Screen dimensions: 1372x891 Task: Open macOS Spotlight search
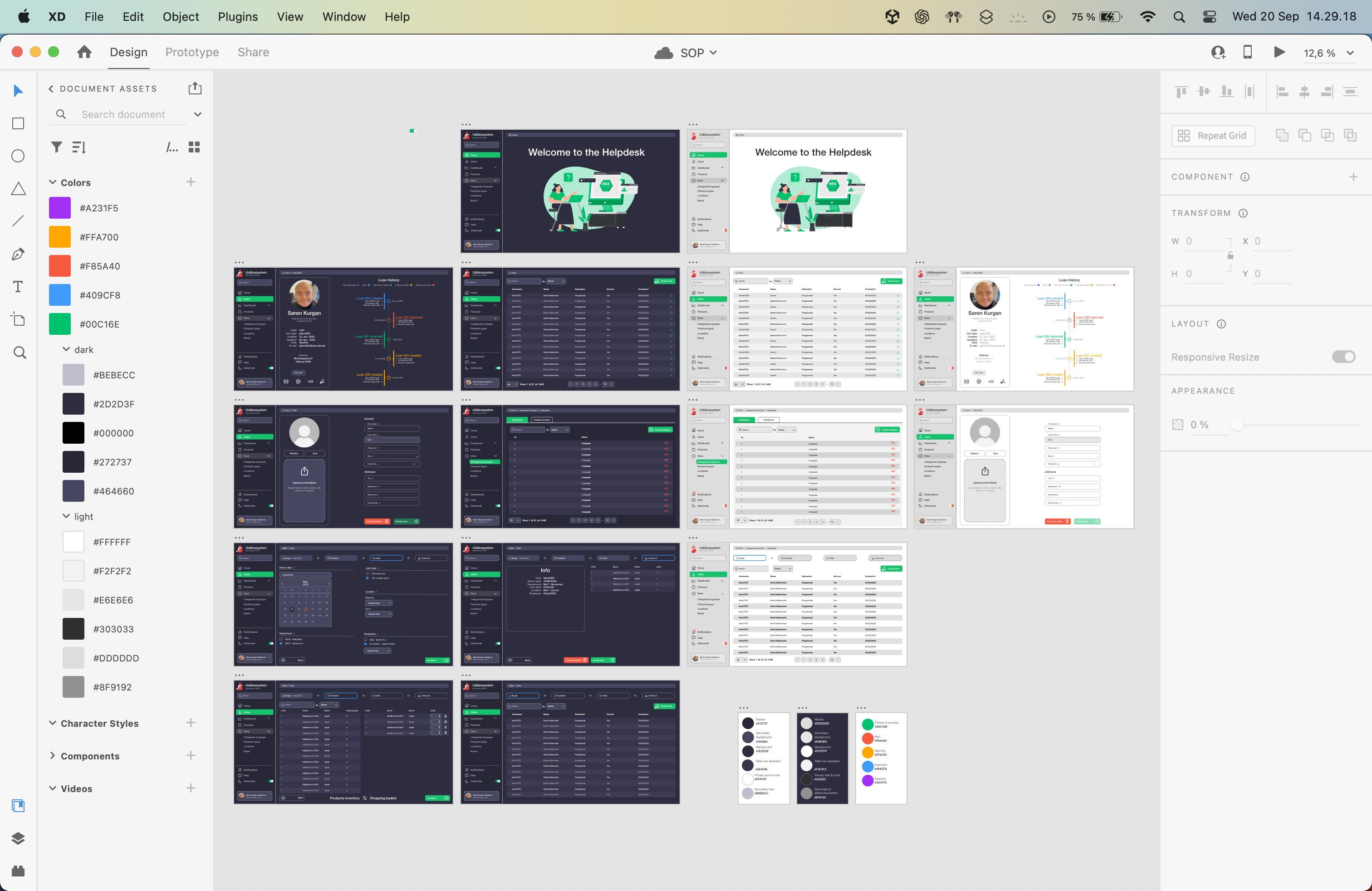1179,17
